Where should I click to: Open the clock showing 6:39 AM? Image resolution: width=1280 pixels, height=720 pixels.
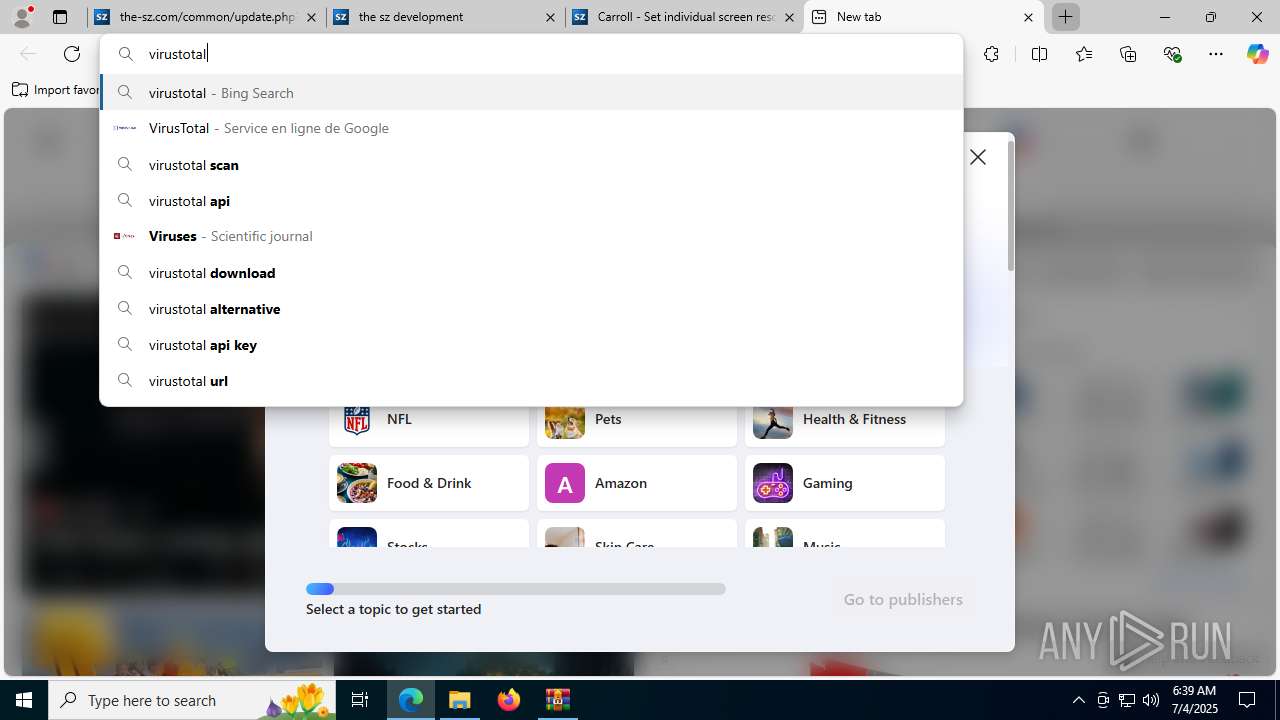(1194, 700)
